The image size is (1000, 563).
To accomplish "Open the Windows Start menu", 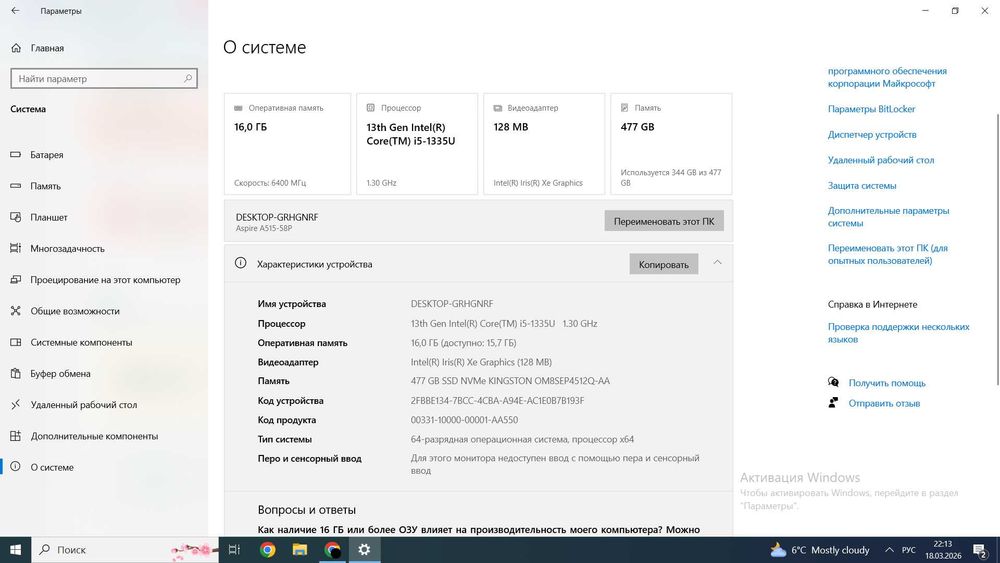I will pyautogui.click(x=15, y=550).
